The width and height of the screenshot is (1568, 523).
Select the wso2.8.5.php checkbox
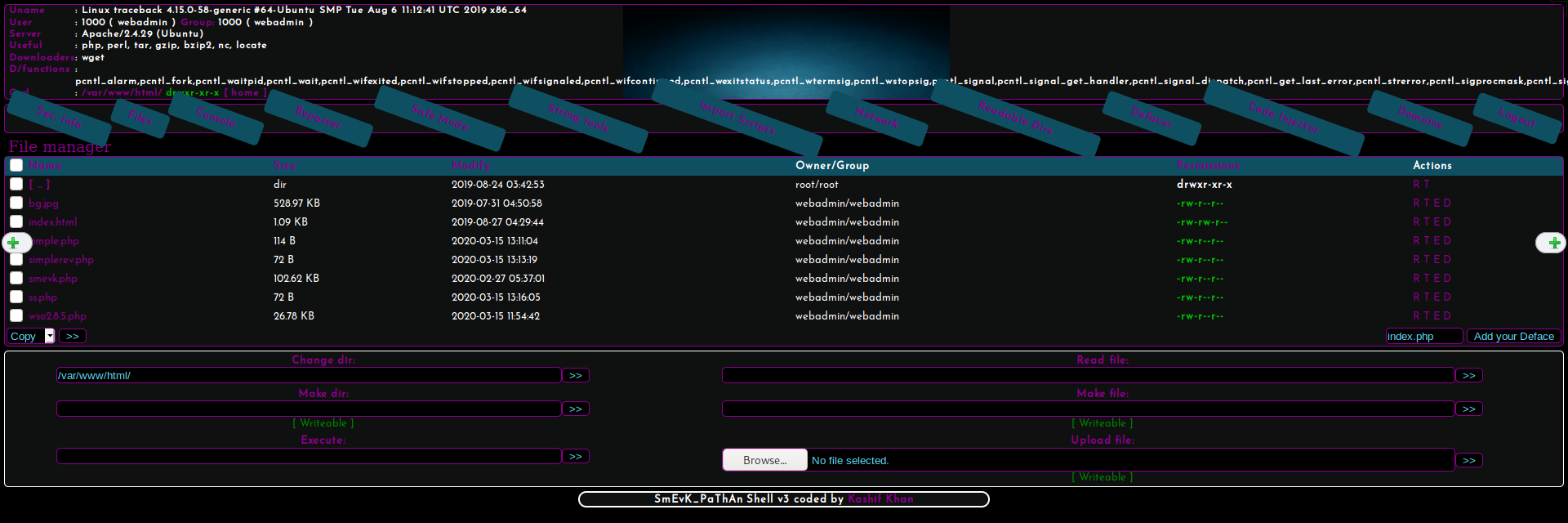pos(16,316)
